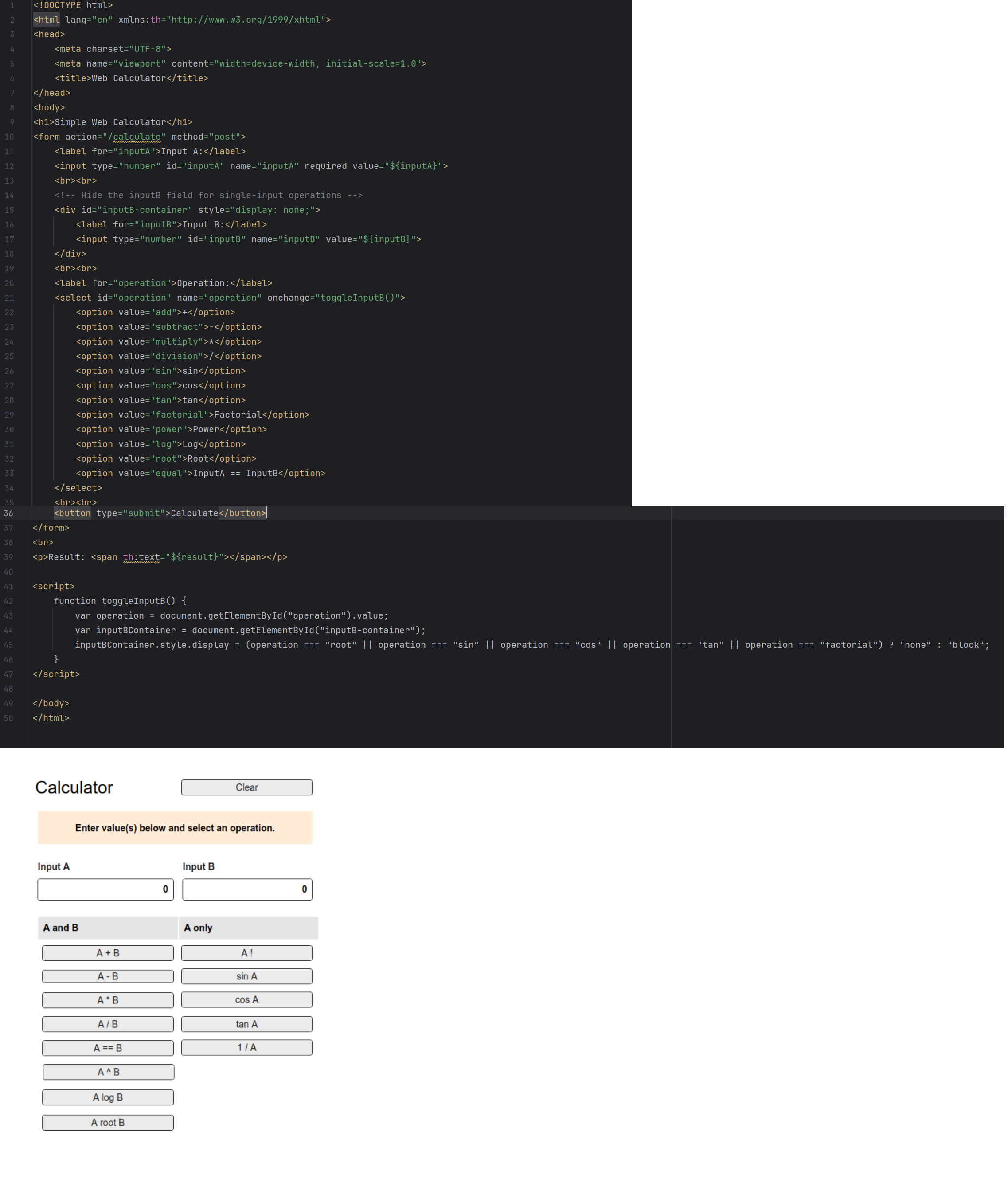Click the A root B button
The height and width of the screenshot is (1179, 1008).
click(108, 1122)
